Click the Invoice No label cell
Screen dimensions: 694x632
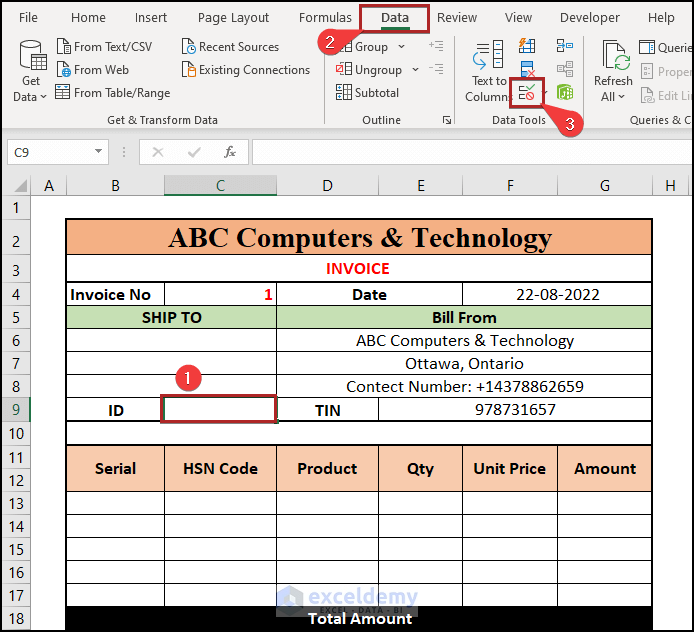coord(115,294)
